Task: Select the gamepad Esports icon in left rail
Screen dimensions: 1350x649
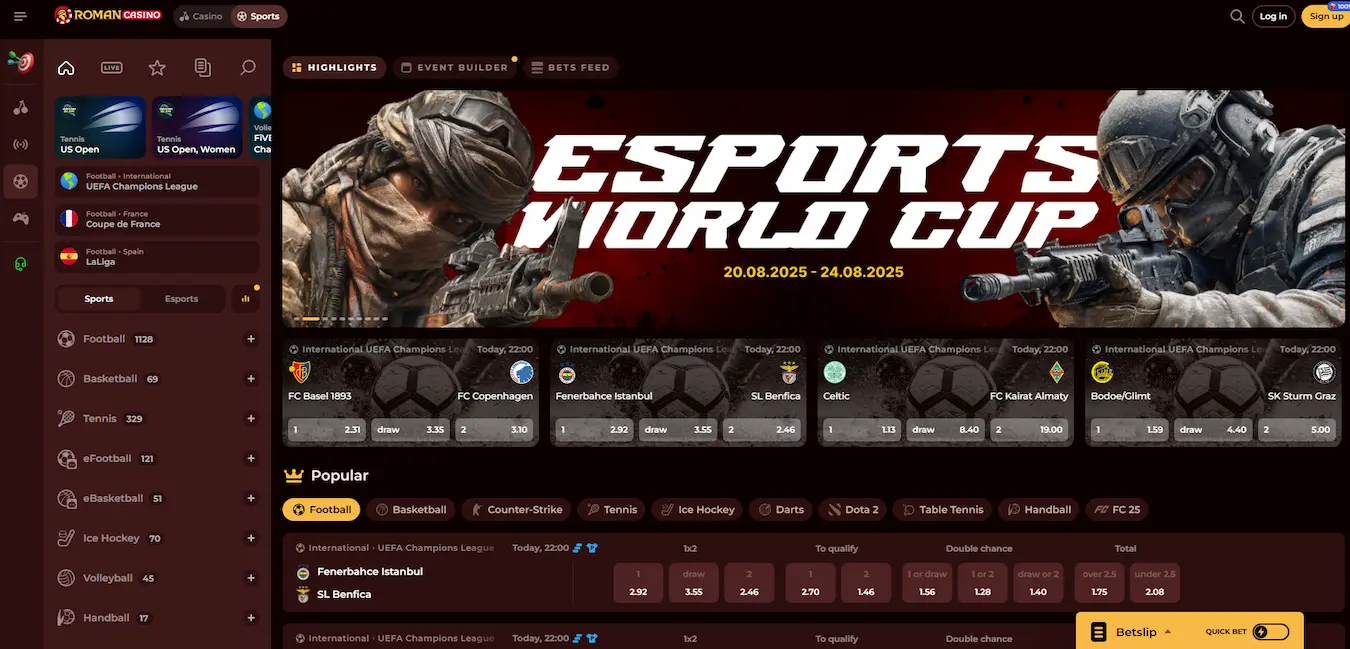Action: click(20, 218)
